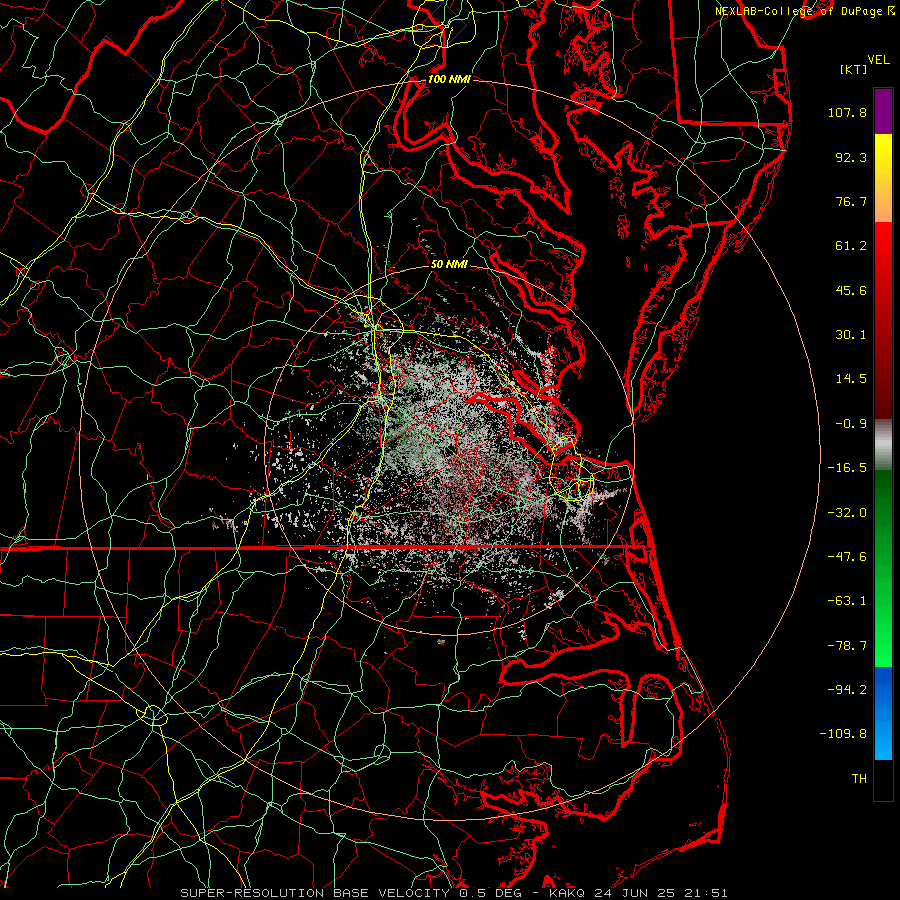Click the -47.6 velocity scale value
Screen dimensions: 900x900
(847, 557)
